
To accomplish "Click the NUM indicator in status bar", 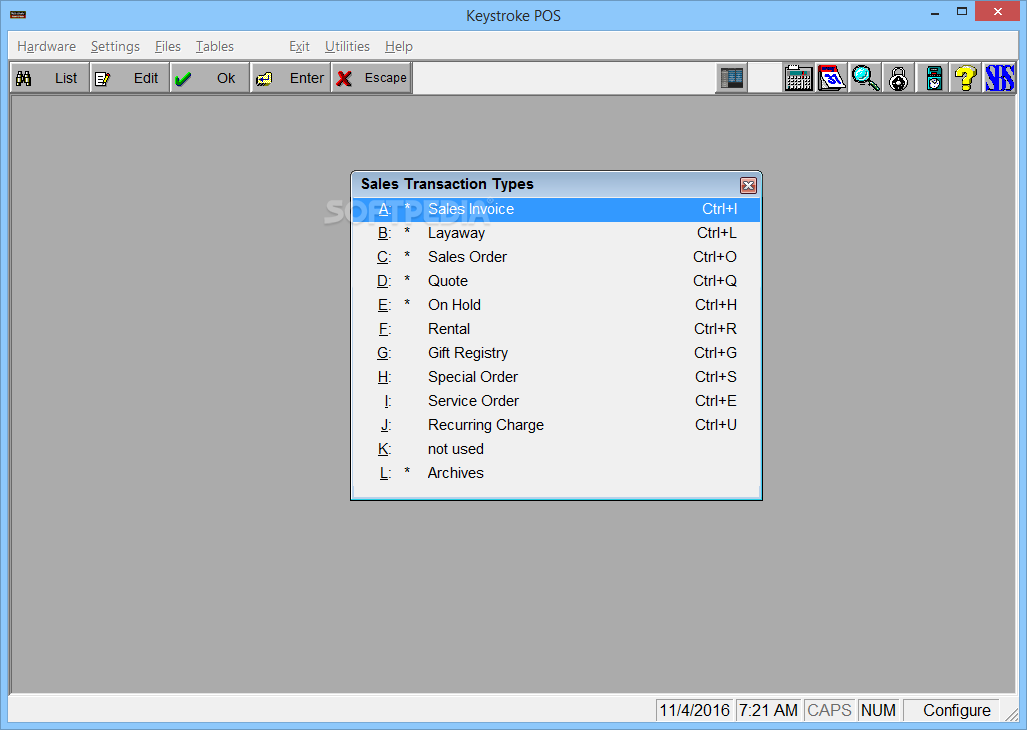I will tap(878, 710).
